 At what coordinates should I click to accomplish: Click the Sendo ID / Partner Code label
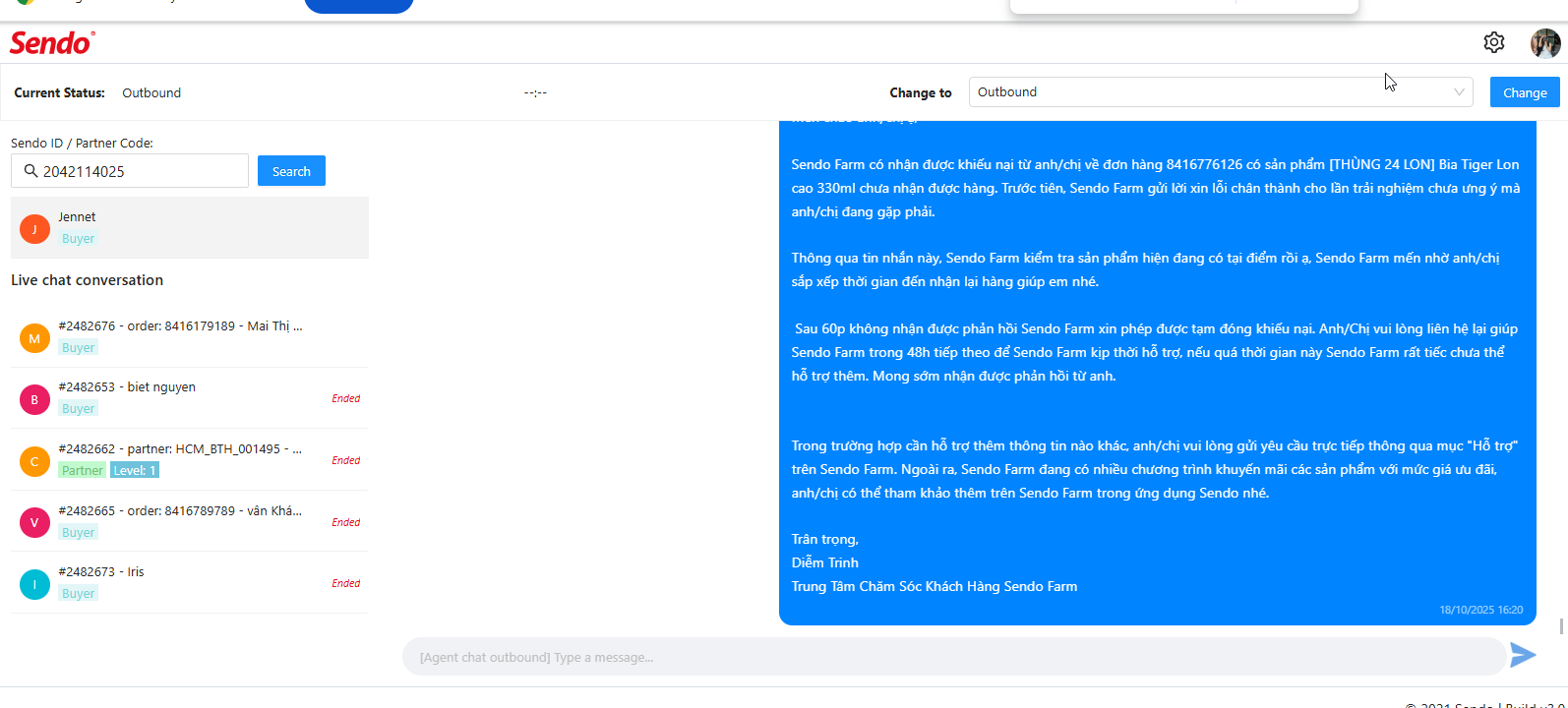pyautogui.click(x=82, y=143)
